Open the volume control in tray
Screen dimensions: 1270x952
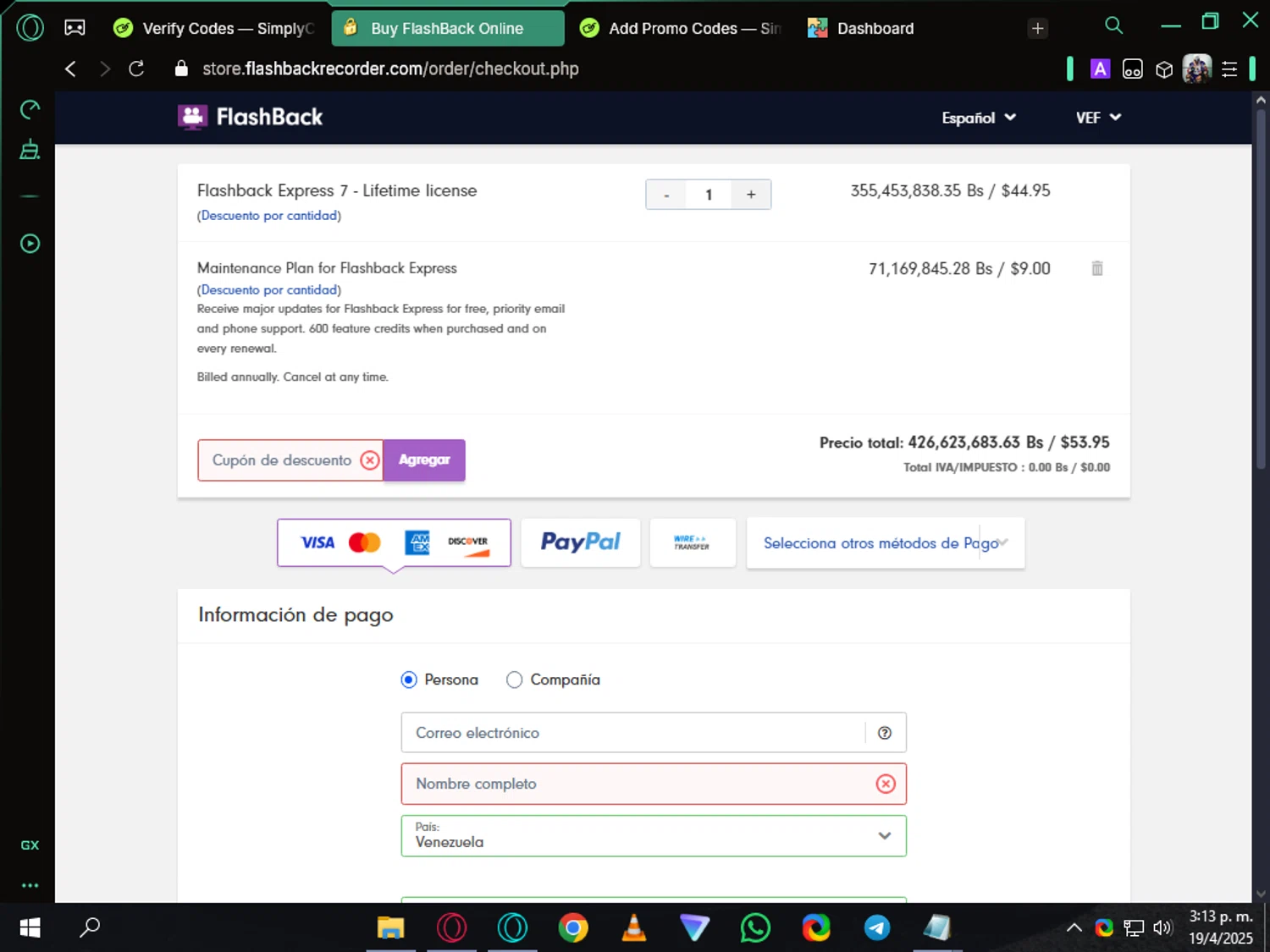(1162, 927)
